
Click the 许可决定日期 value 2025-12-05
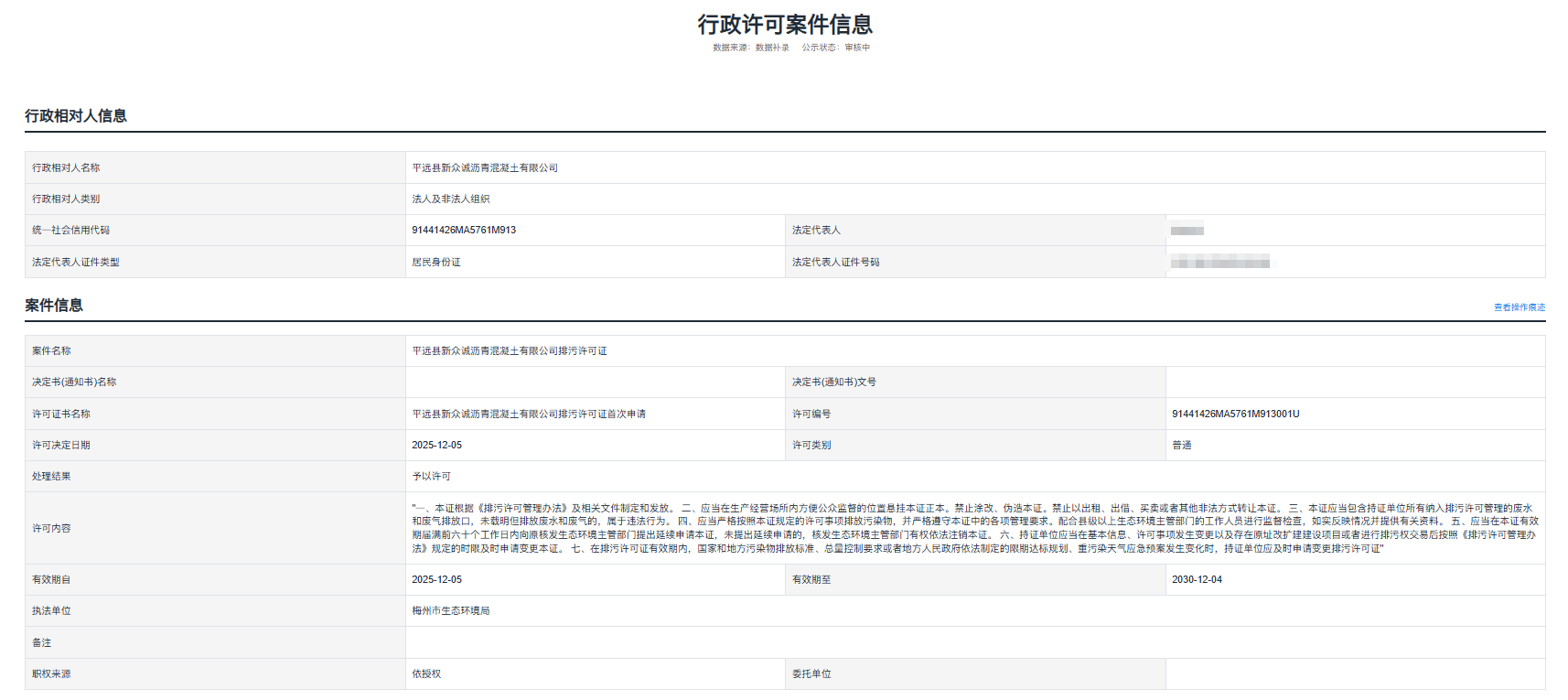[437, 446]
